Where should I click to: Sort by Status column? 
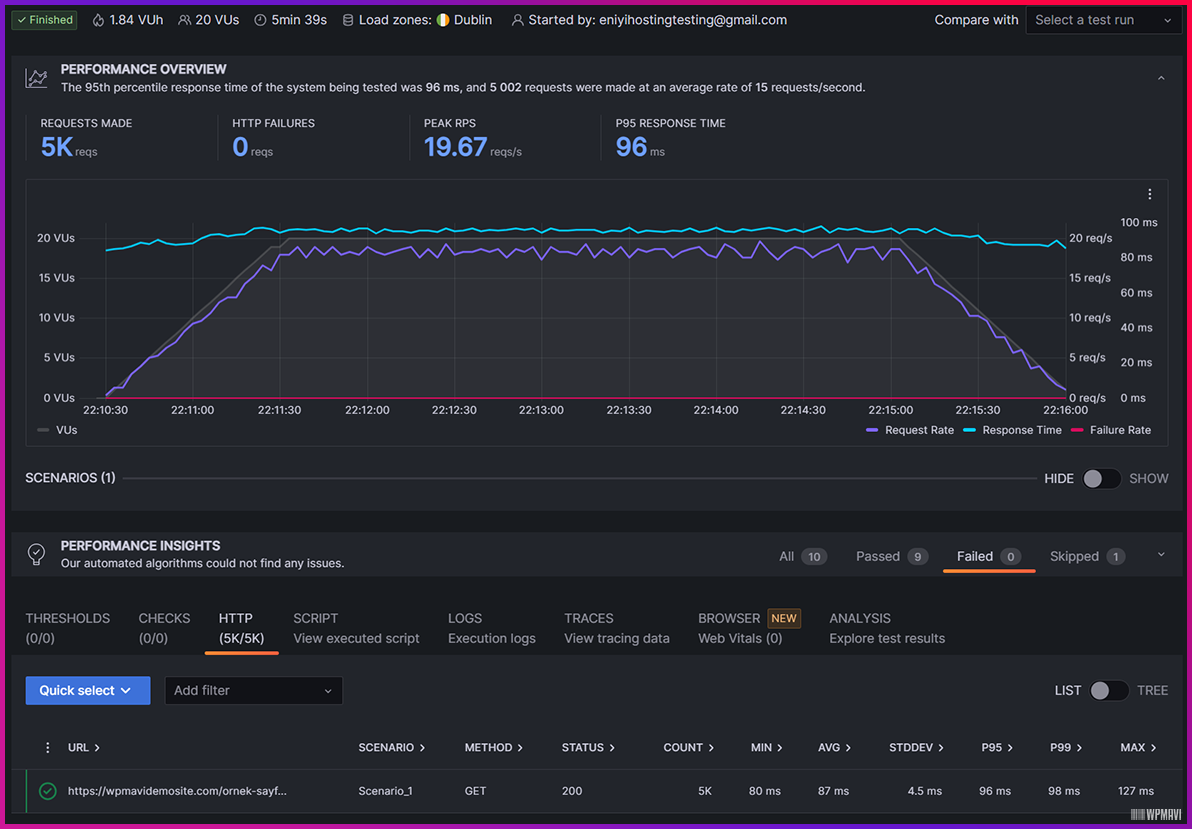[x=588, y=748]
